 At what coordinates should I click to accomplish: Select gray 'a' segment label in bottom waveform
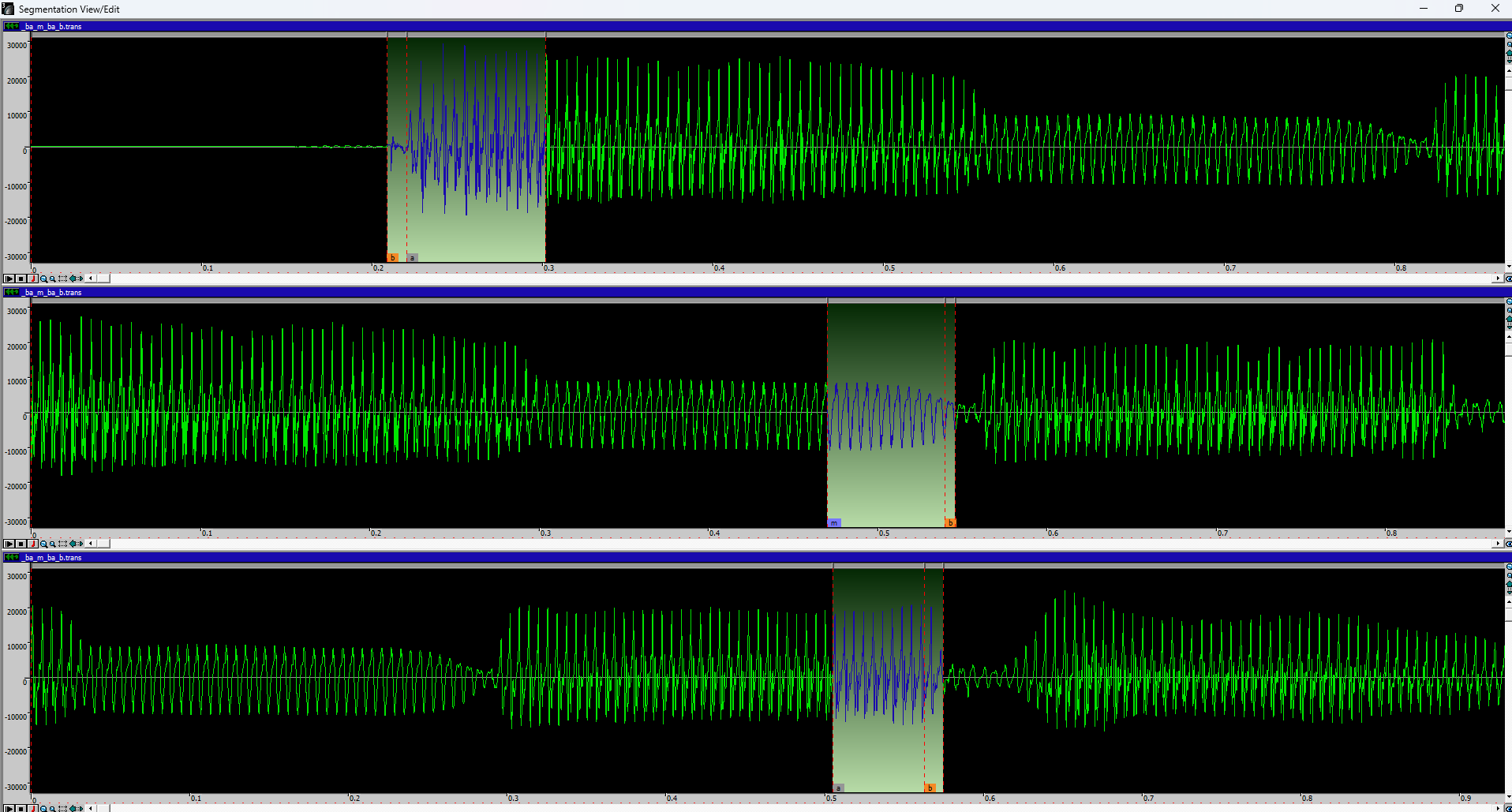click(x=838, y=788)
